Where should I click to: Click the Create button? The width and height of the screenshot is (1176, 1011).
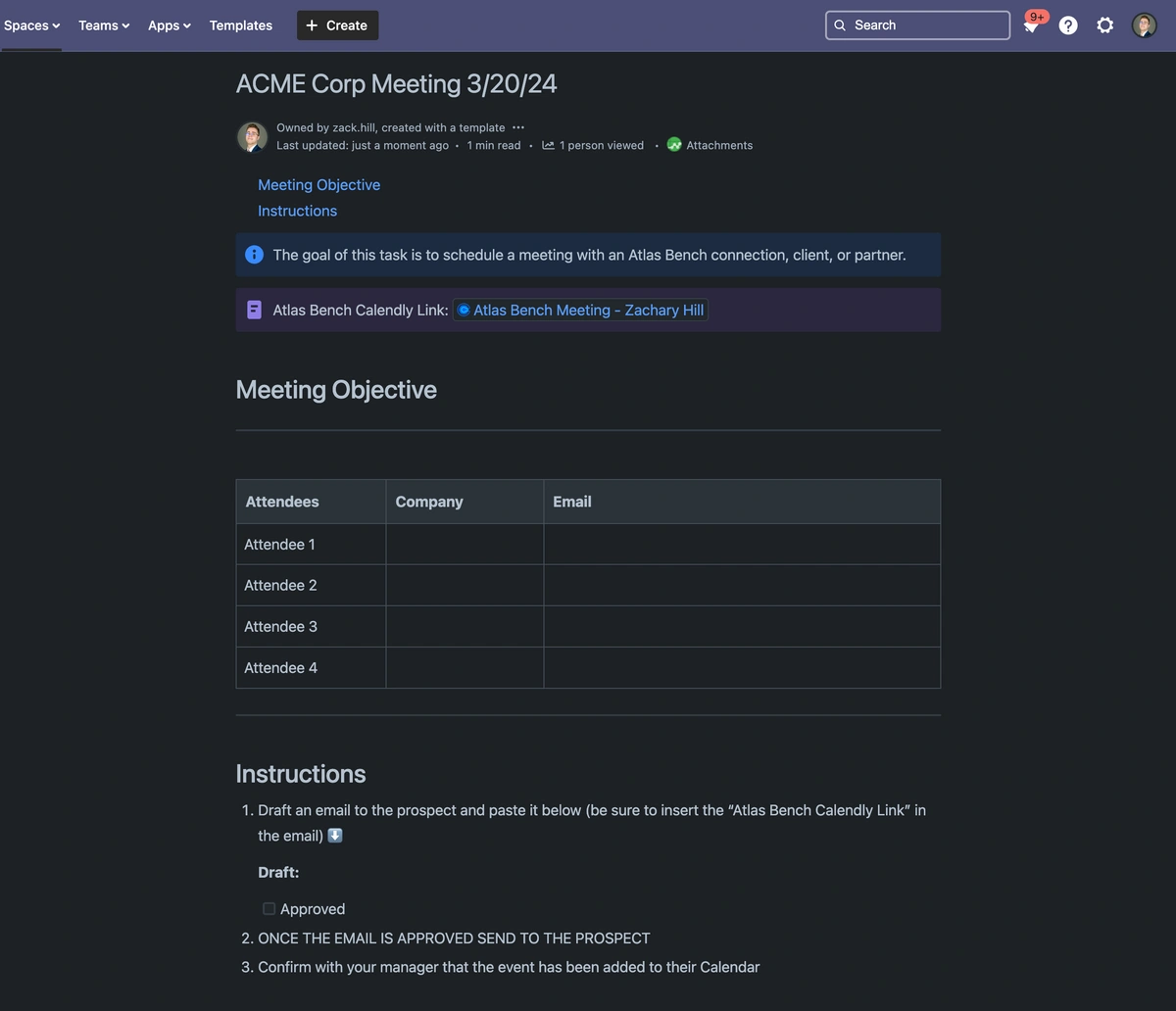point(337,25)
